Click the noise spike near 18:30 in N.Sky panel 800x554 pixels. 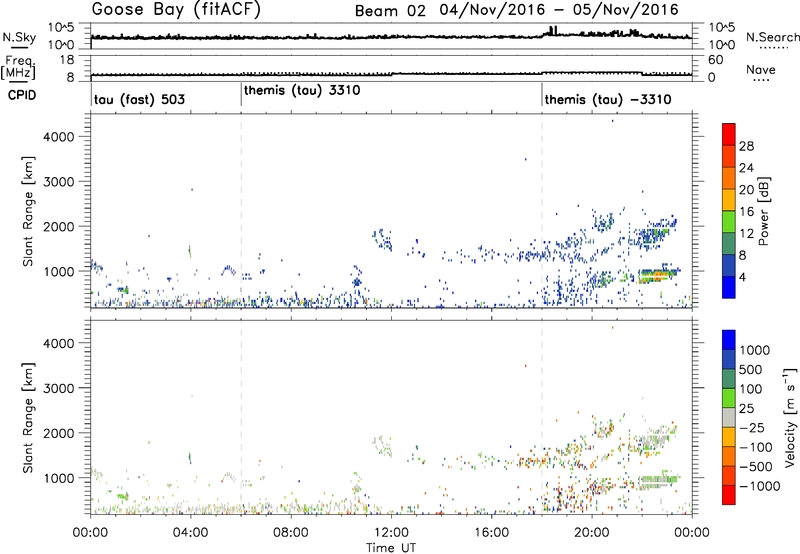(x=553, y=30)
